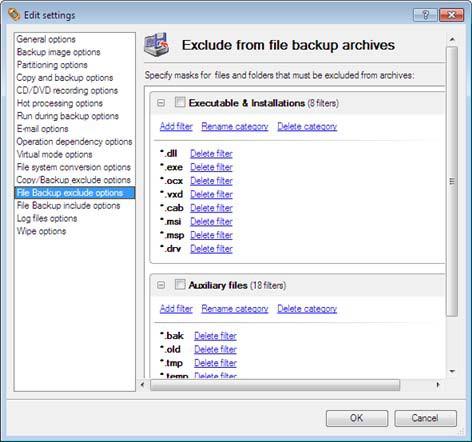Click Rename category under Auxiliary files
The image size is (472, 442).
coord(235,309)
